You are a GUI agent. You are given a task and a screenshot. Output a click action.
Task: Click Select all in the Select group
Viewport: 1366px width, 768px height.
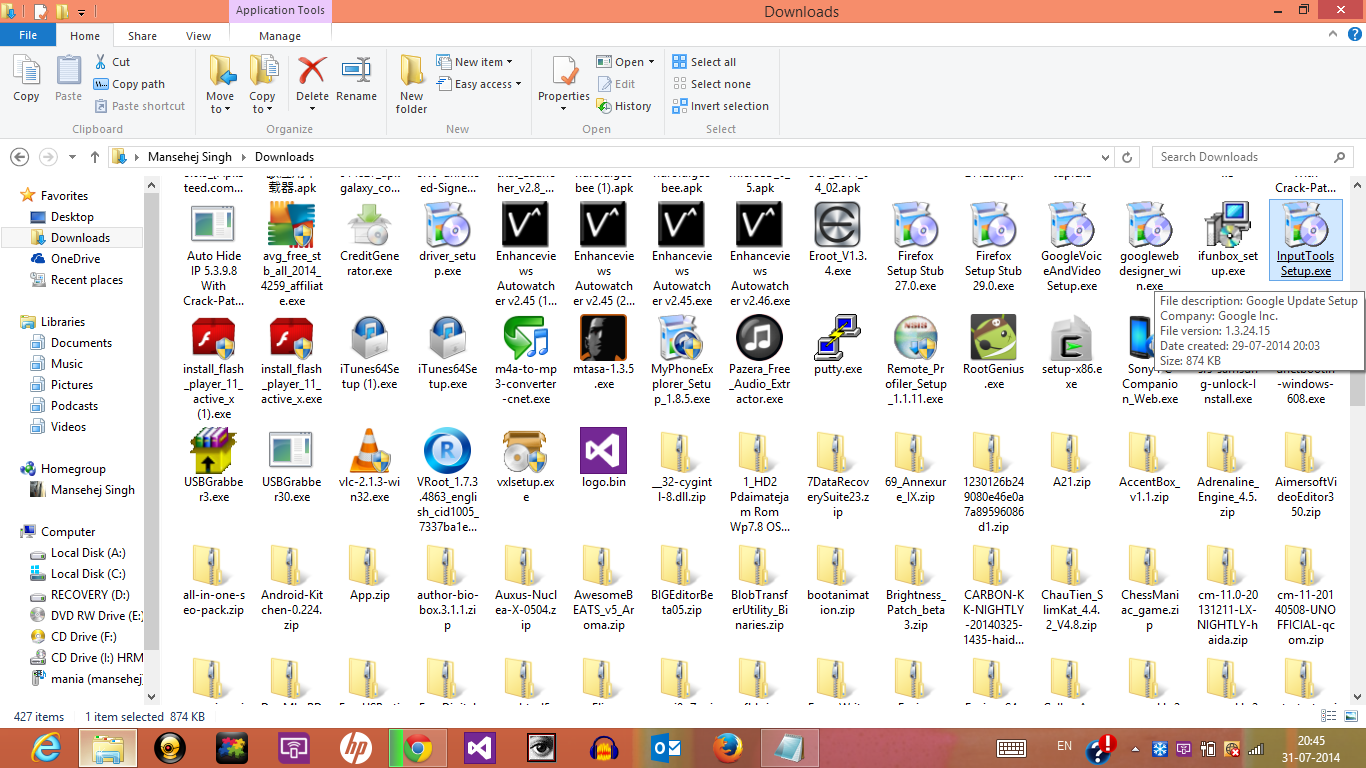coord(704,62)
